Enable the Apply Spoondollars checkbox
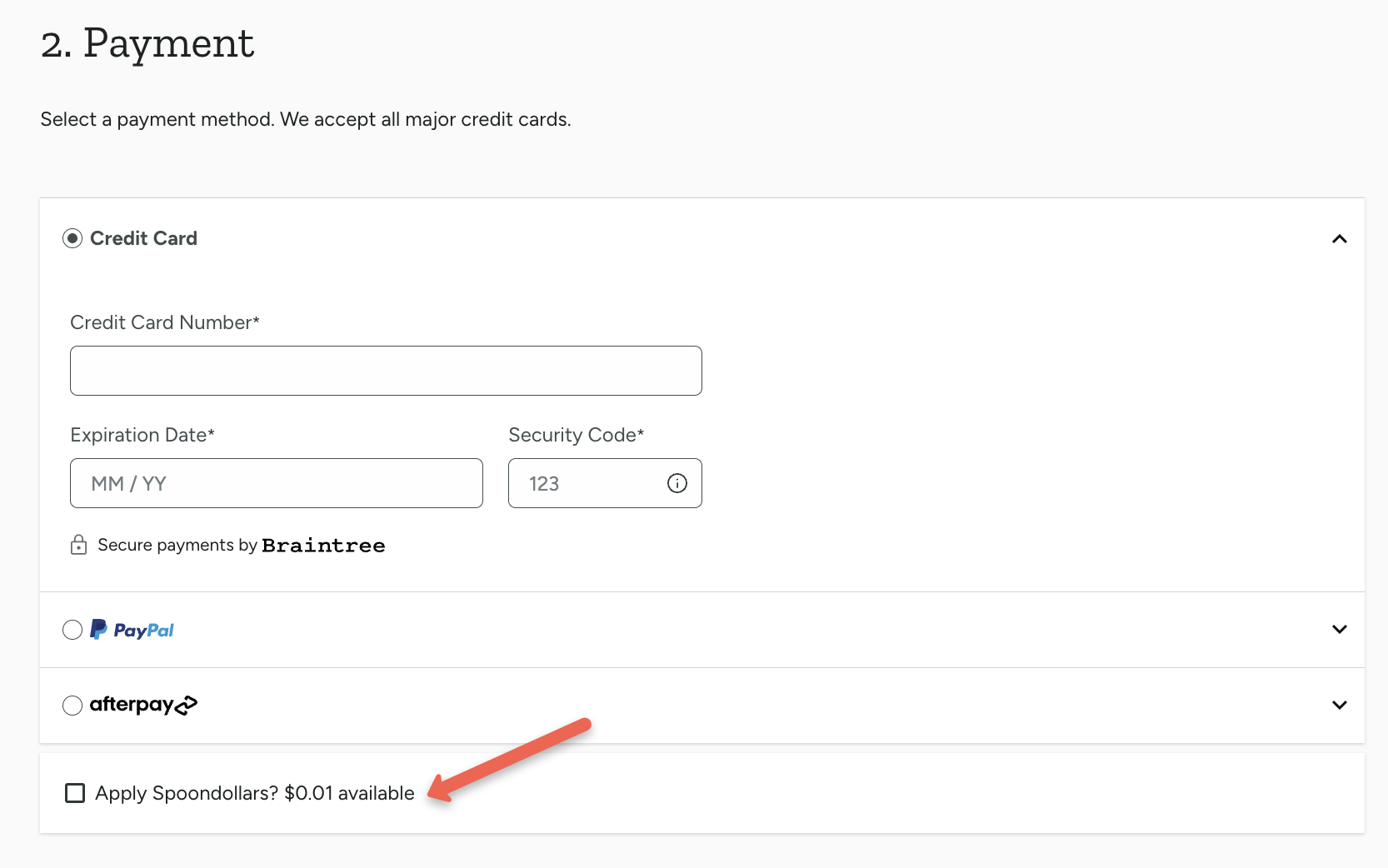This screenshot has width=1388, height=868. [75, 793]
